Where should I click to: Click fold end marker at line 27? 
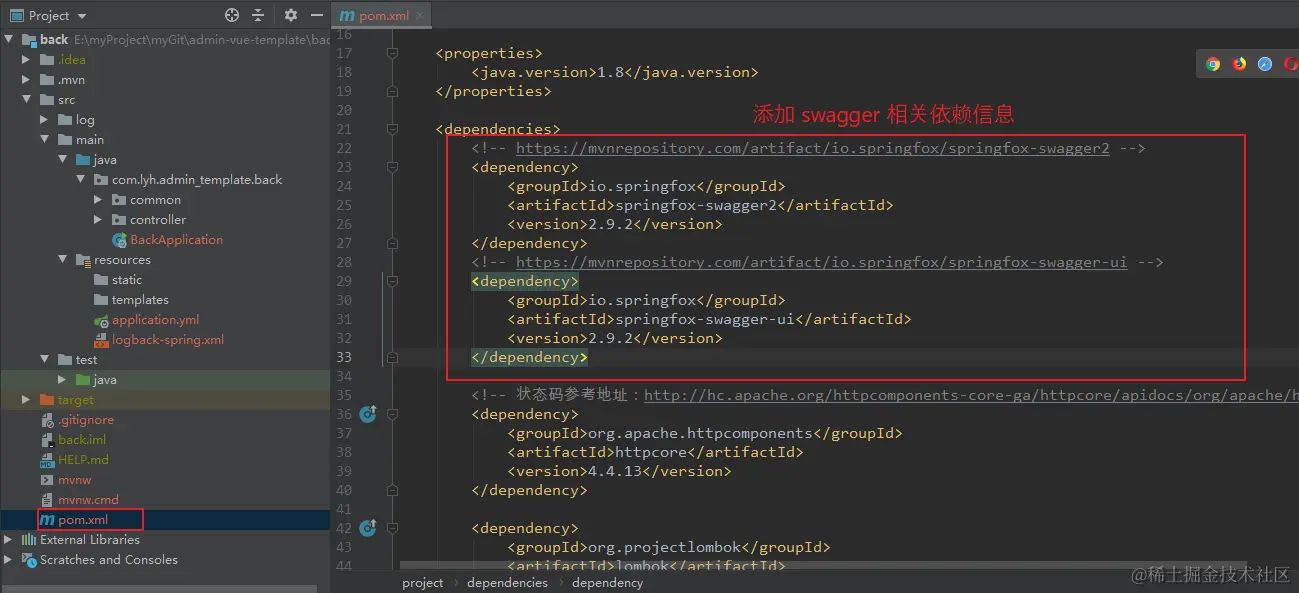pyautogui.click(x=393, y=243)
